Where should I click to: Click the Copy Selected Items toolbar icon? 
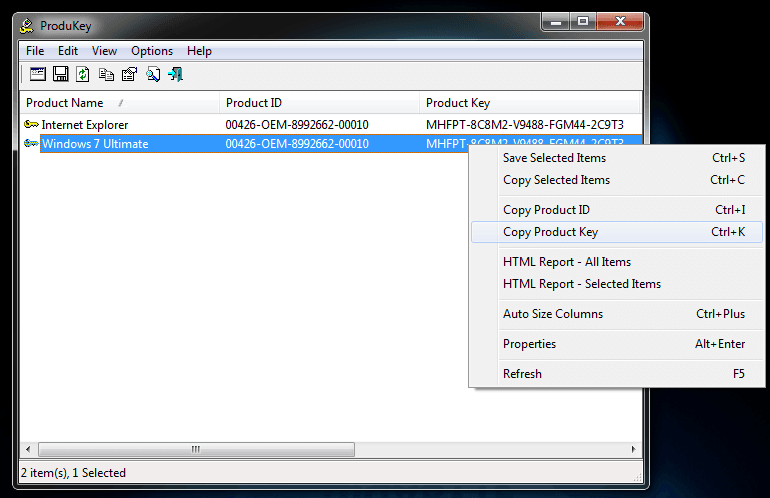pos(106,74)
